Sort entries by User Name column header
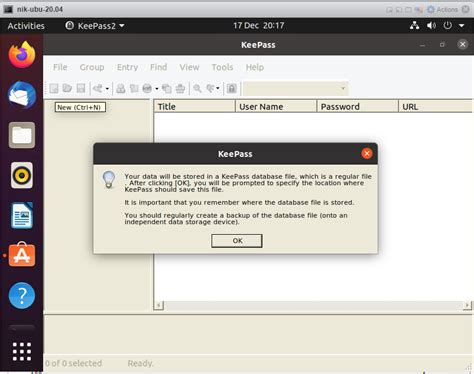 tap(276, 107)
